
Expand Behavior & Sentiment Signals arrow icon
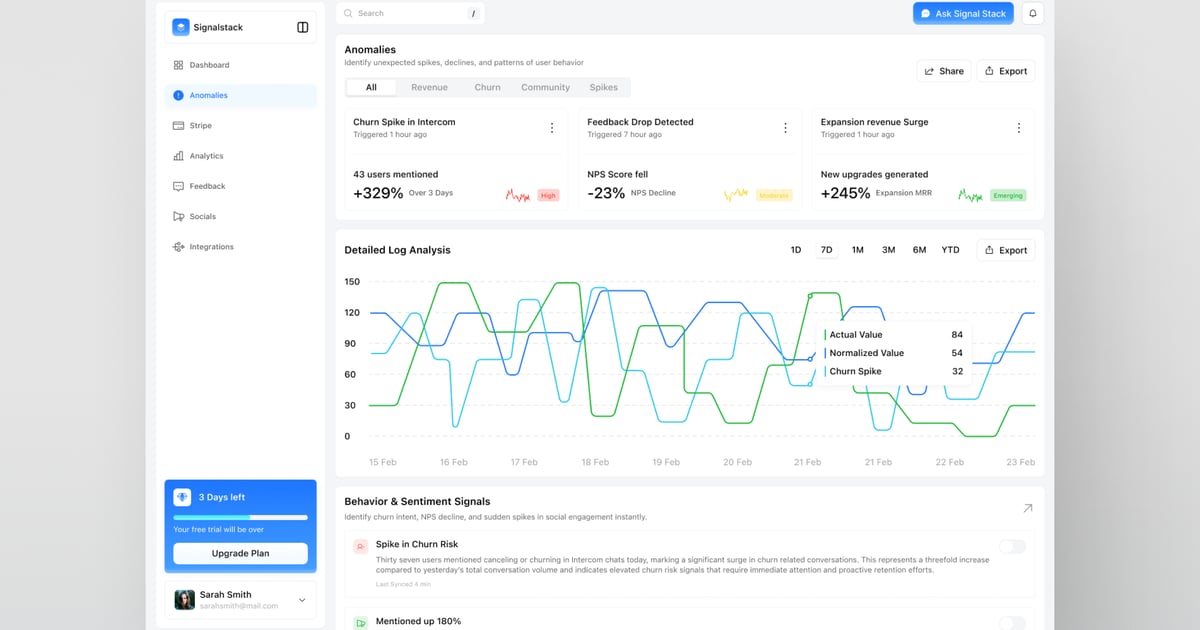[1027, 508]
